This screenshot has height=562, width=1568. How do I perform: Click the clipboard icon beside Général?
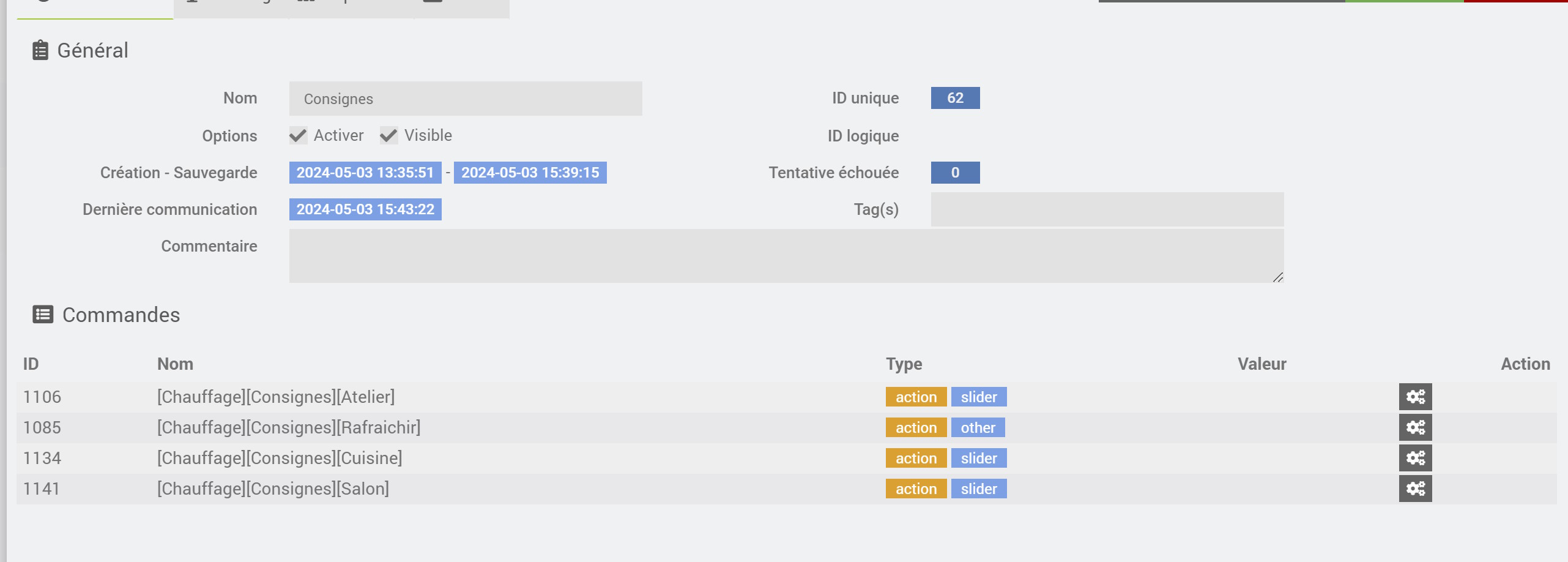(x=40, y=50)
